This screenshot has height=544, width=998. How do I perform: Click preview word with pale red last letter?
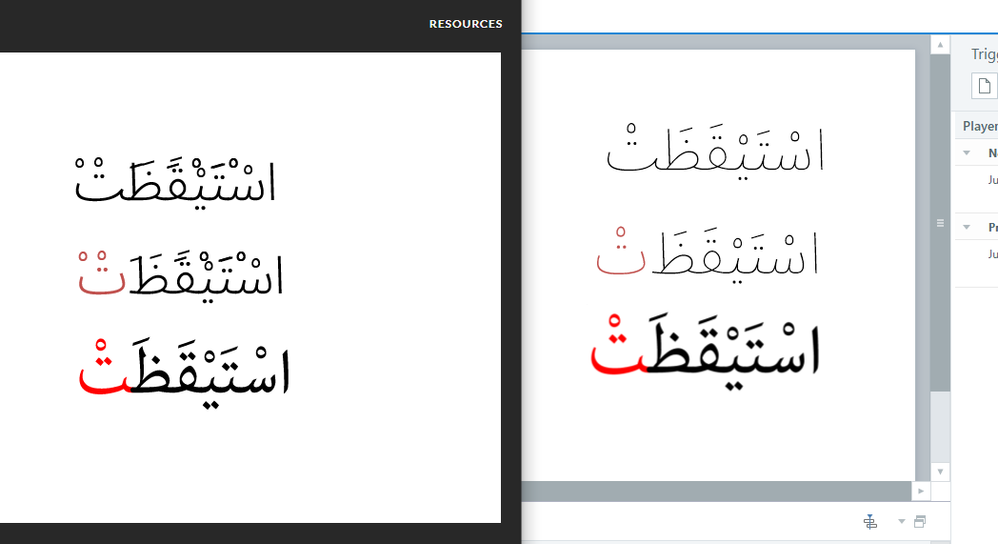tap(181, 275)
